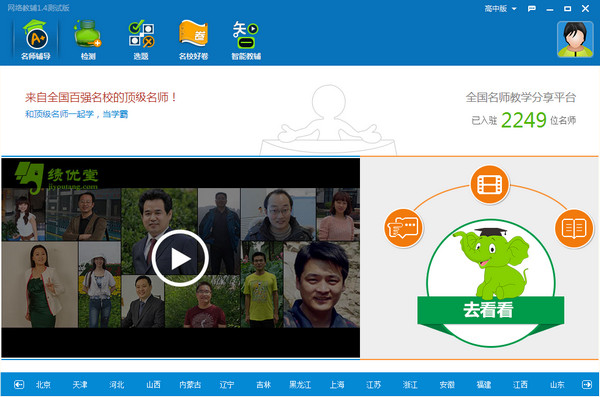600x397 pixels.
Task: Click the 全国名师教学分享平台 heading
Action: tap(521, 97)
